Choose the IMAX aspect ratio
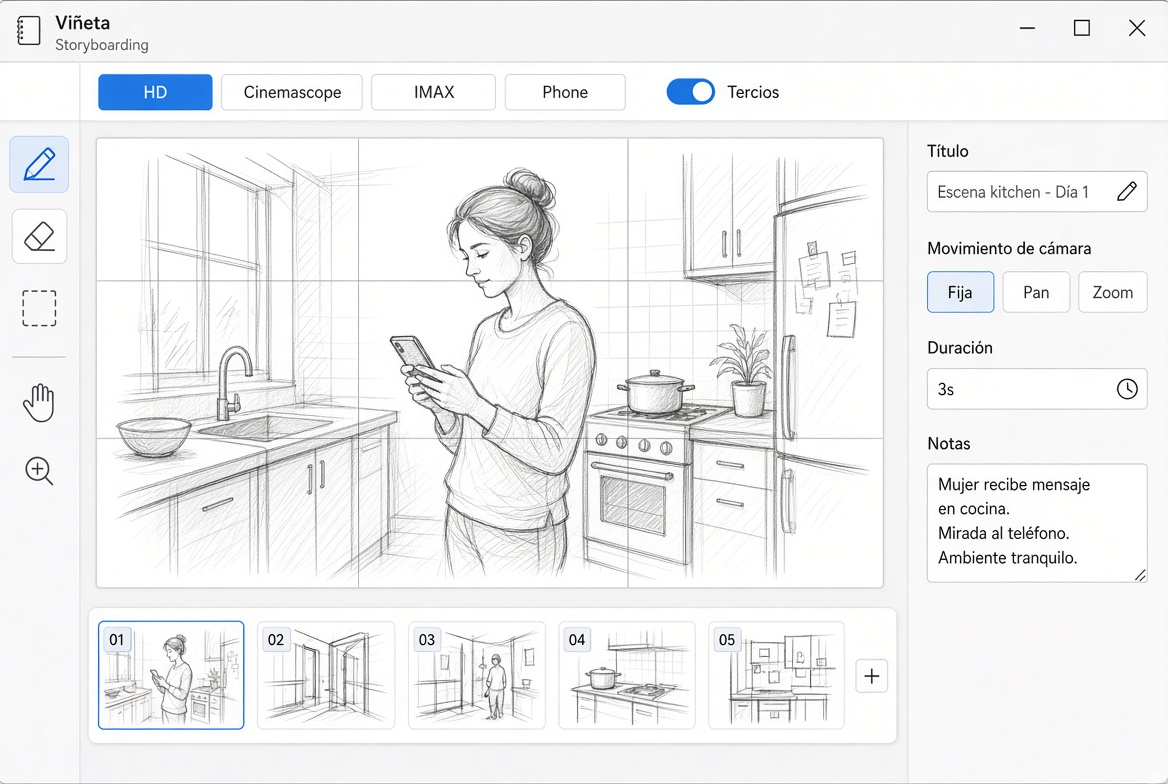The height and width of the screenshot is (784, 1168). (x=434, y=92)
